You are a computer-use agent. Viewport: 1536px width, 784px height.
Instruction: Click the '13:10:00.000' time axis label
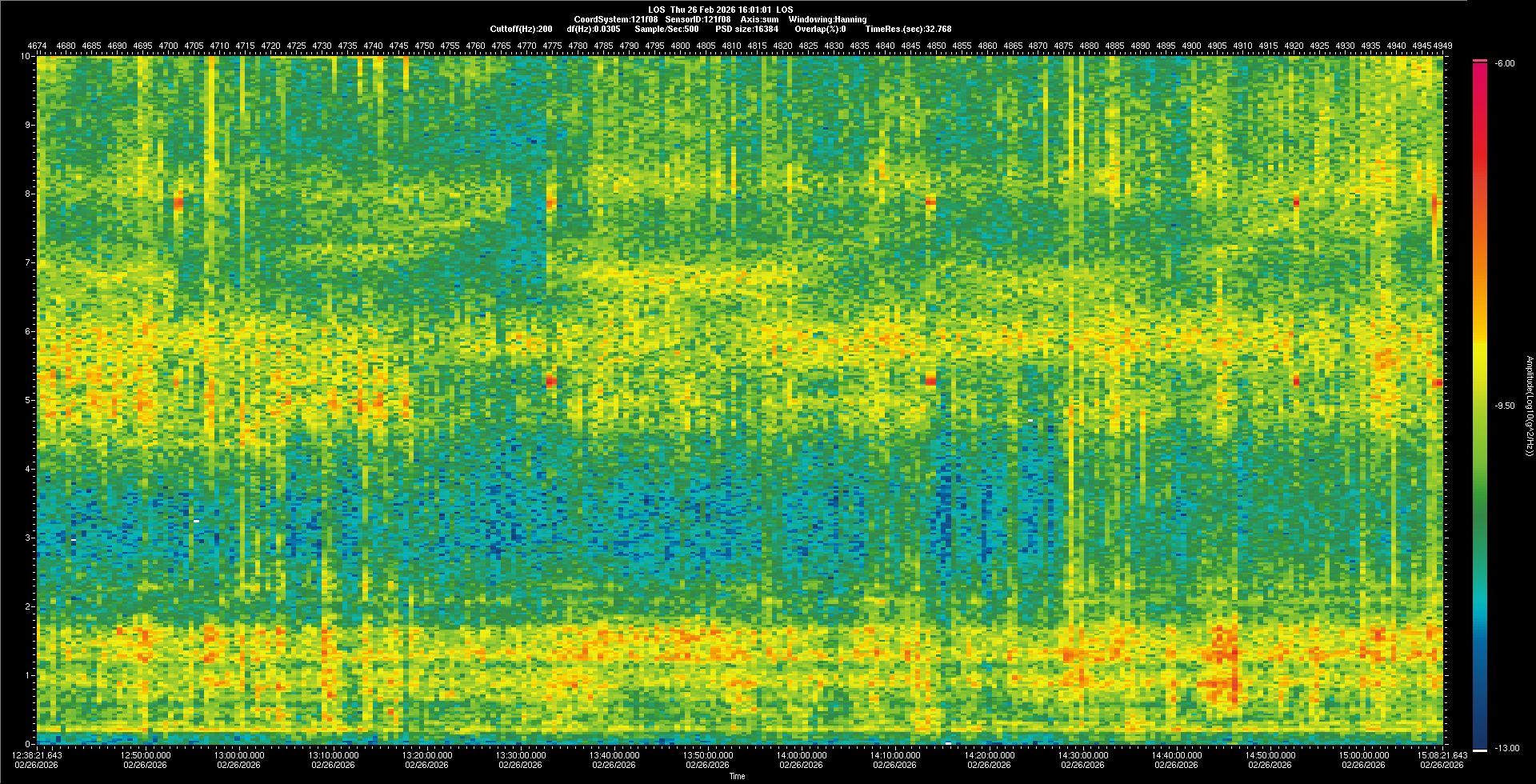coord(333,754)
